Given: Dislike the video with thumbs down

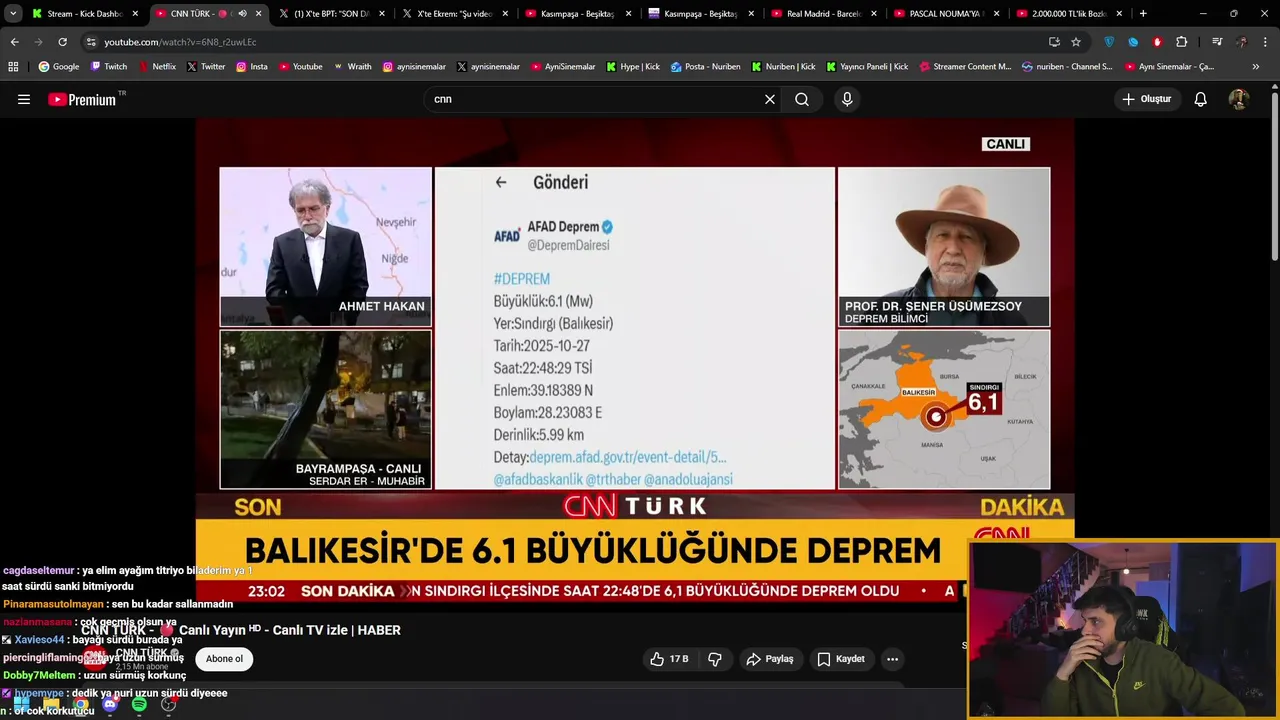Looking at the screenshot, I should click(x=715, y=659).
